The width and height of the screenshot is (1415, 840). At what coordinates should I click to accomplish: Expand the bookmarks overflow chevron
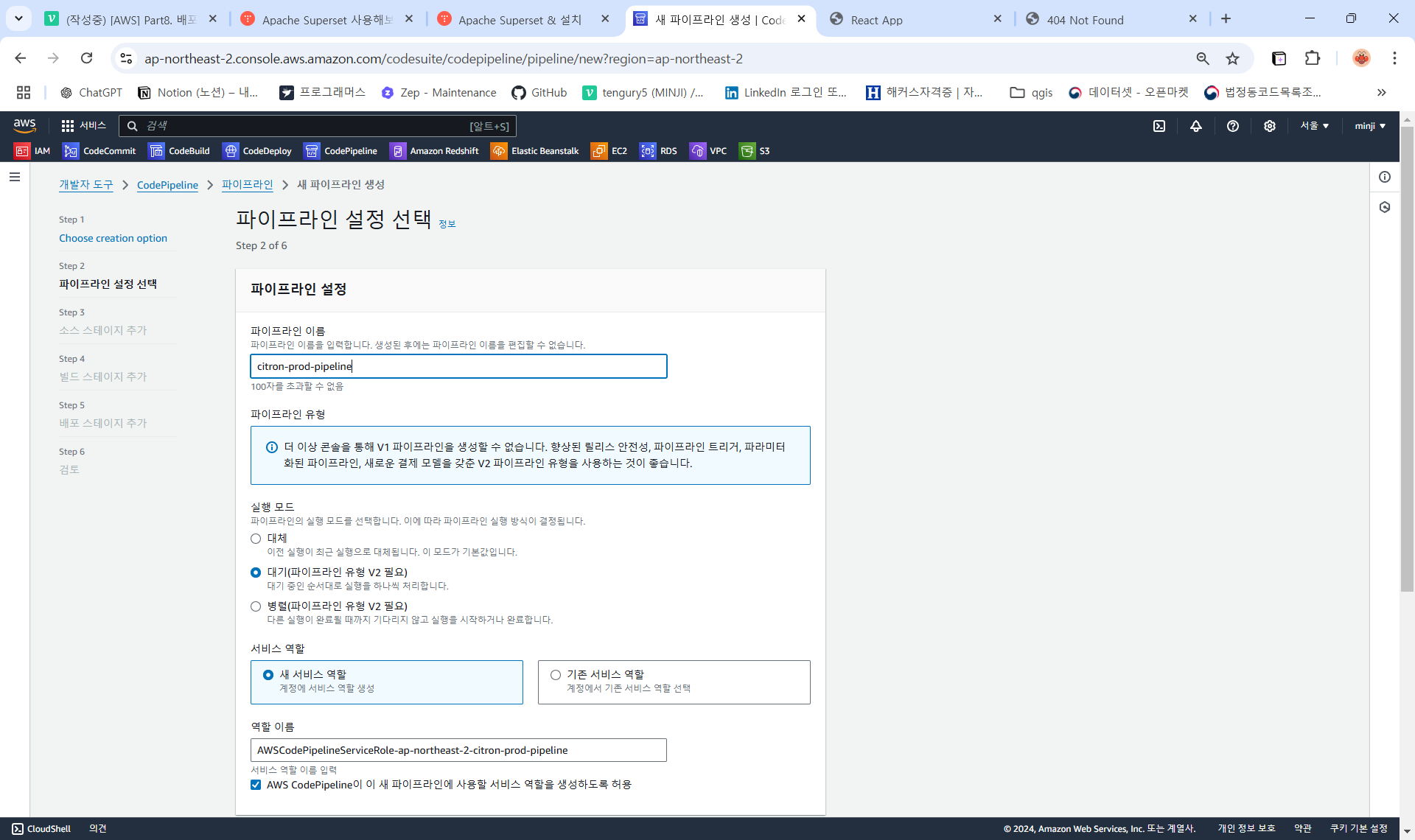click(1381, 92)
